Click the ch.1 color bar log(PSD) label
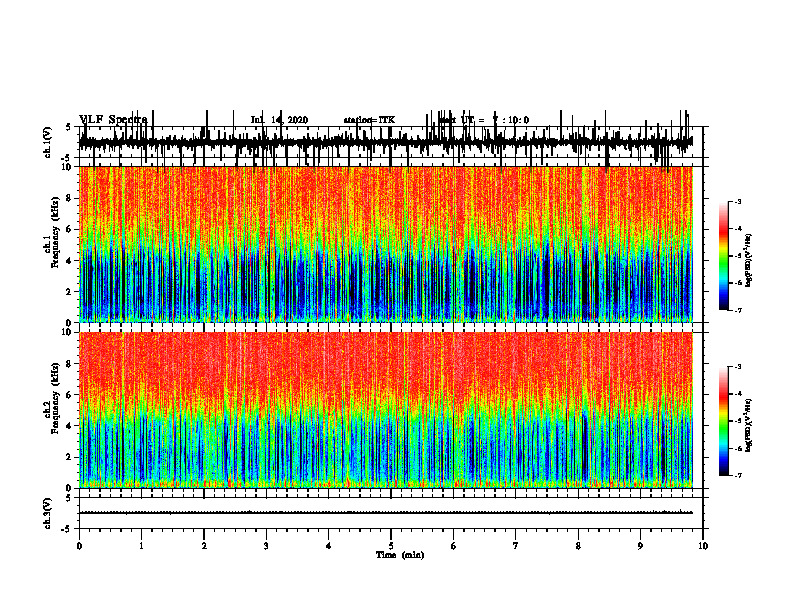This screenshot has width=792, height=612. (749, 260)
